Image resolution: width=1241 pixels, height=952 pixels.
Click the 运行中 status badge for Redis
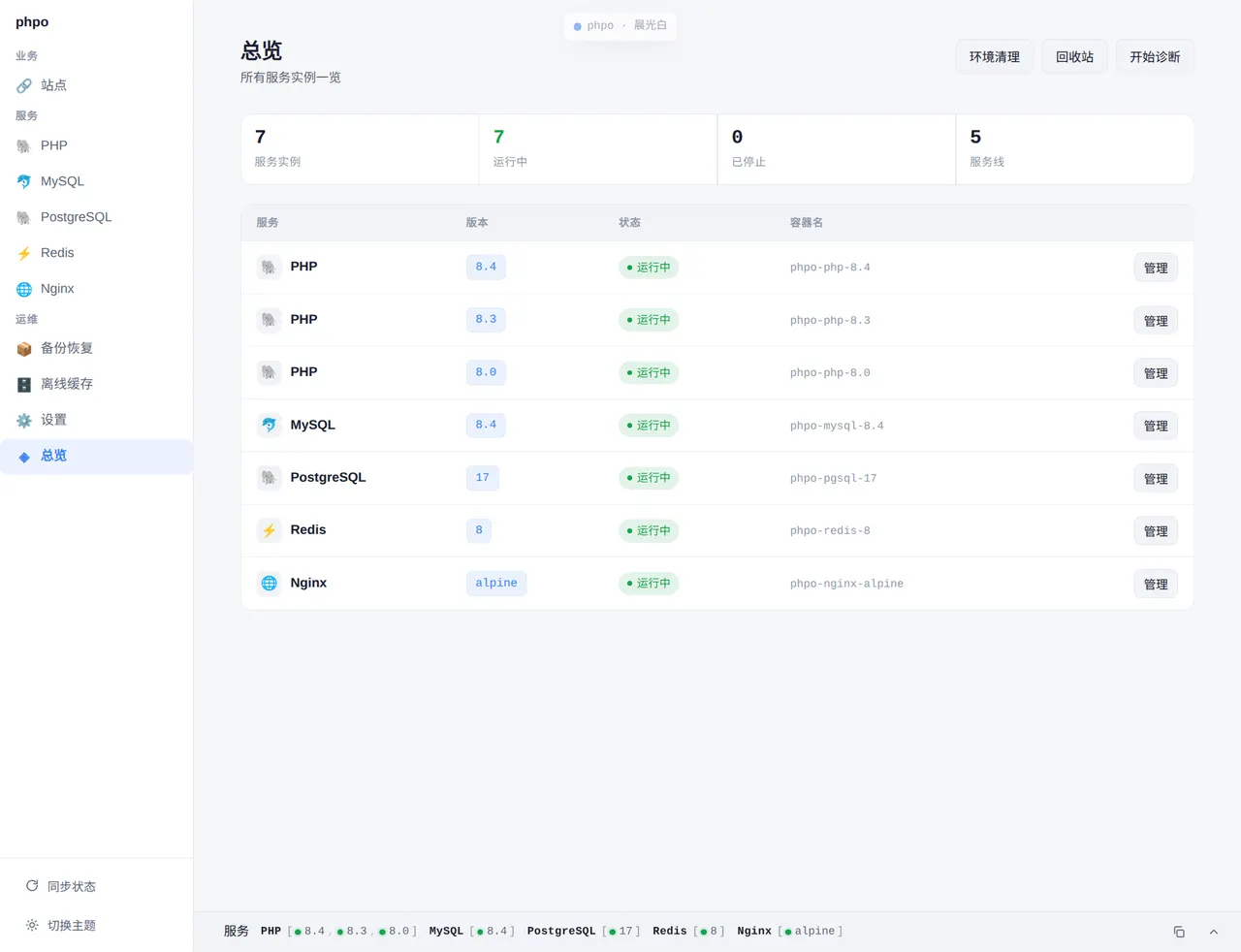click(x=649, y=530)
